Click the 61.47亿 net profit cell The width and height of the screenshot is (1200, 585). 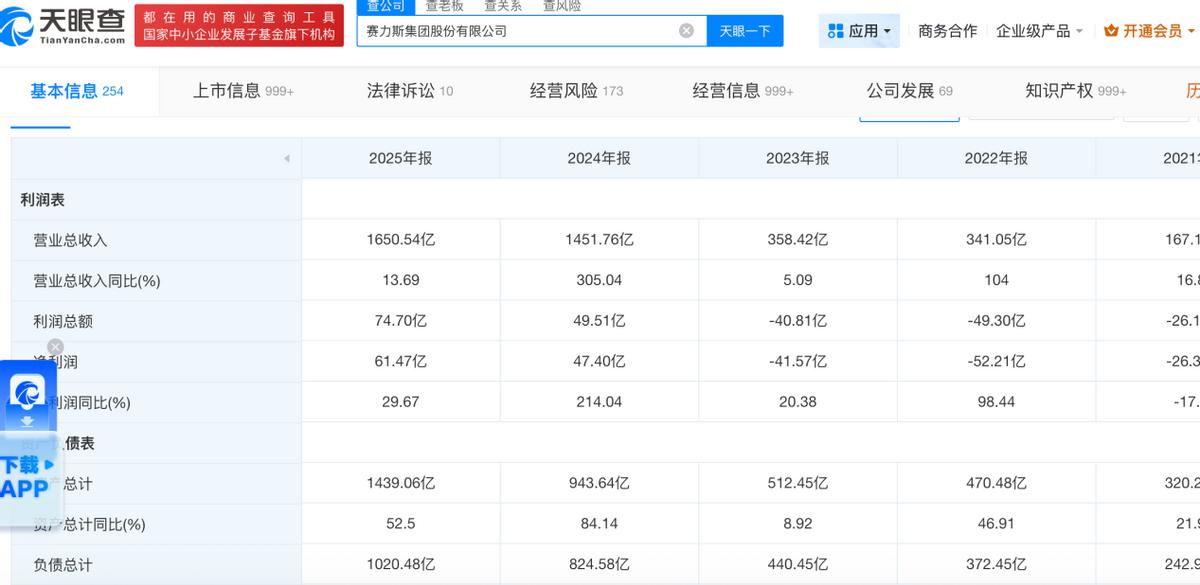click(x=400, y=361)
